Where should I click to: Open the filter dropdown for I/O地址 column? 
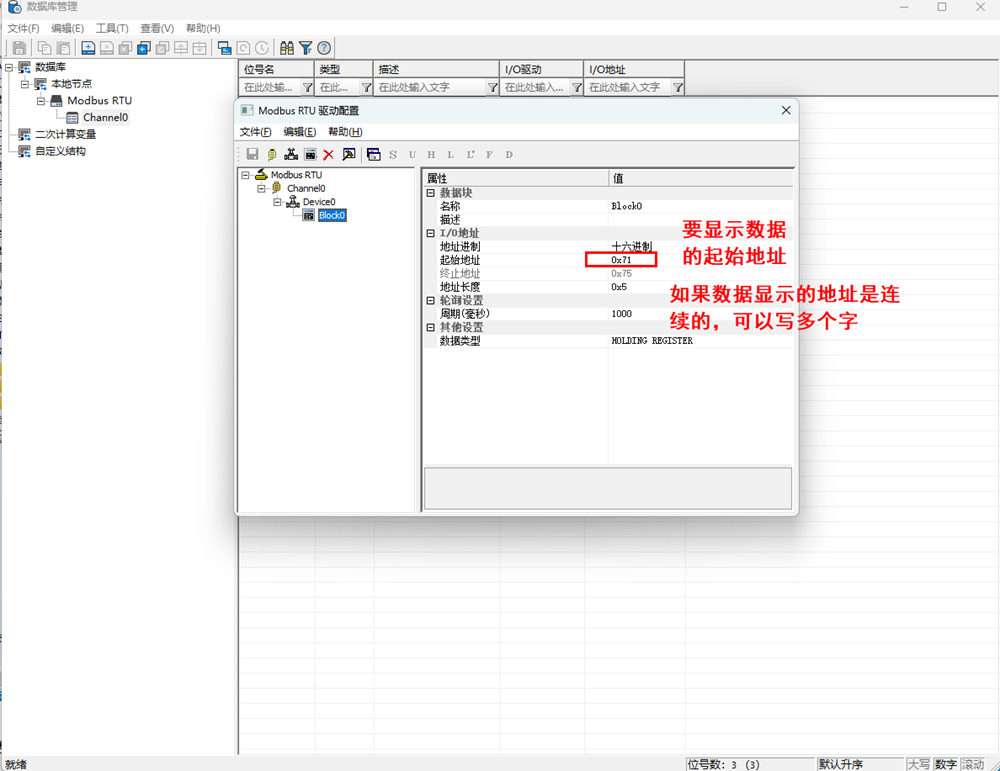(678, 87)
